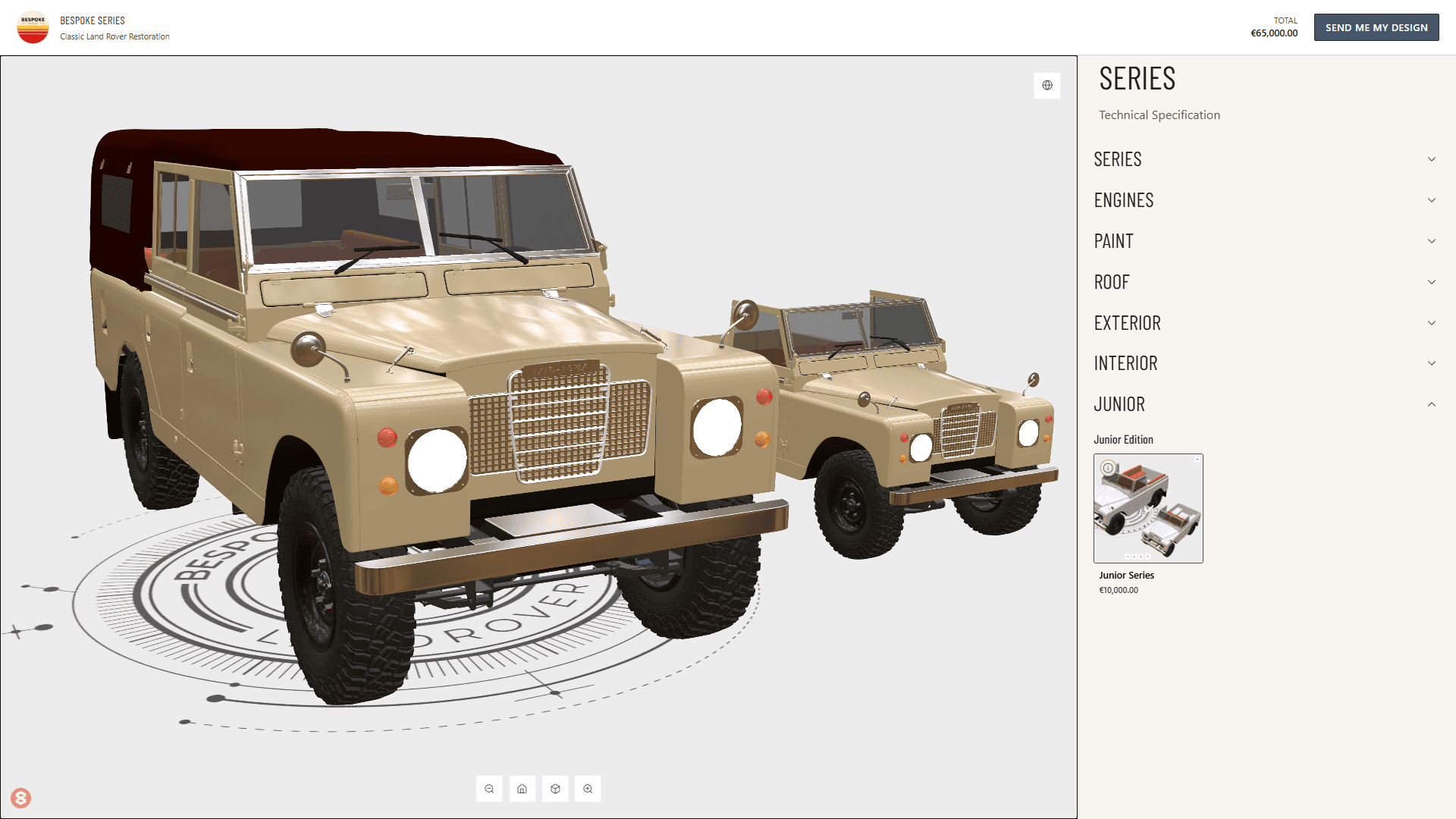Click the orange badge icon bottom-left
The height and width of the screenshot is (819, 1456).
20,798
